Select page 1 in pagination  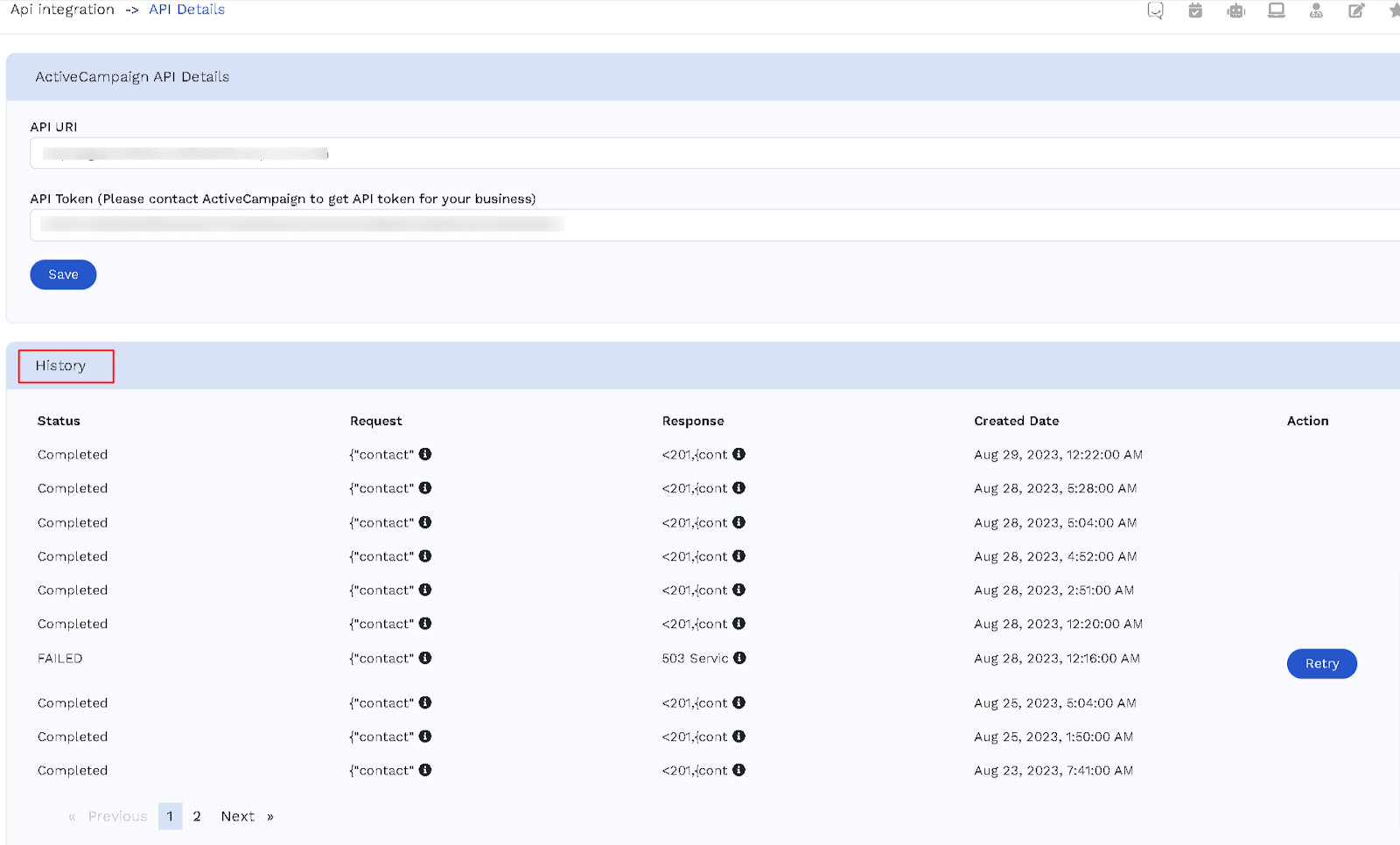pyautogui.click(x=170, y=816)
